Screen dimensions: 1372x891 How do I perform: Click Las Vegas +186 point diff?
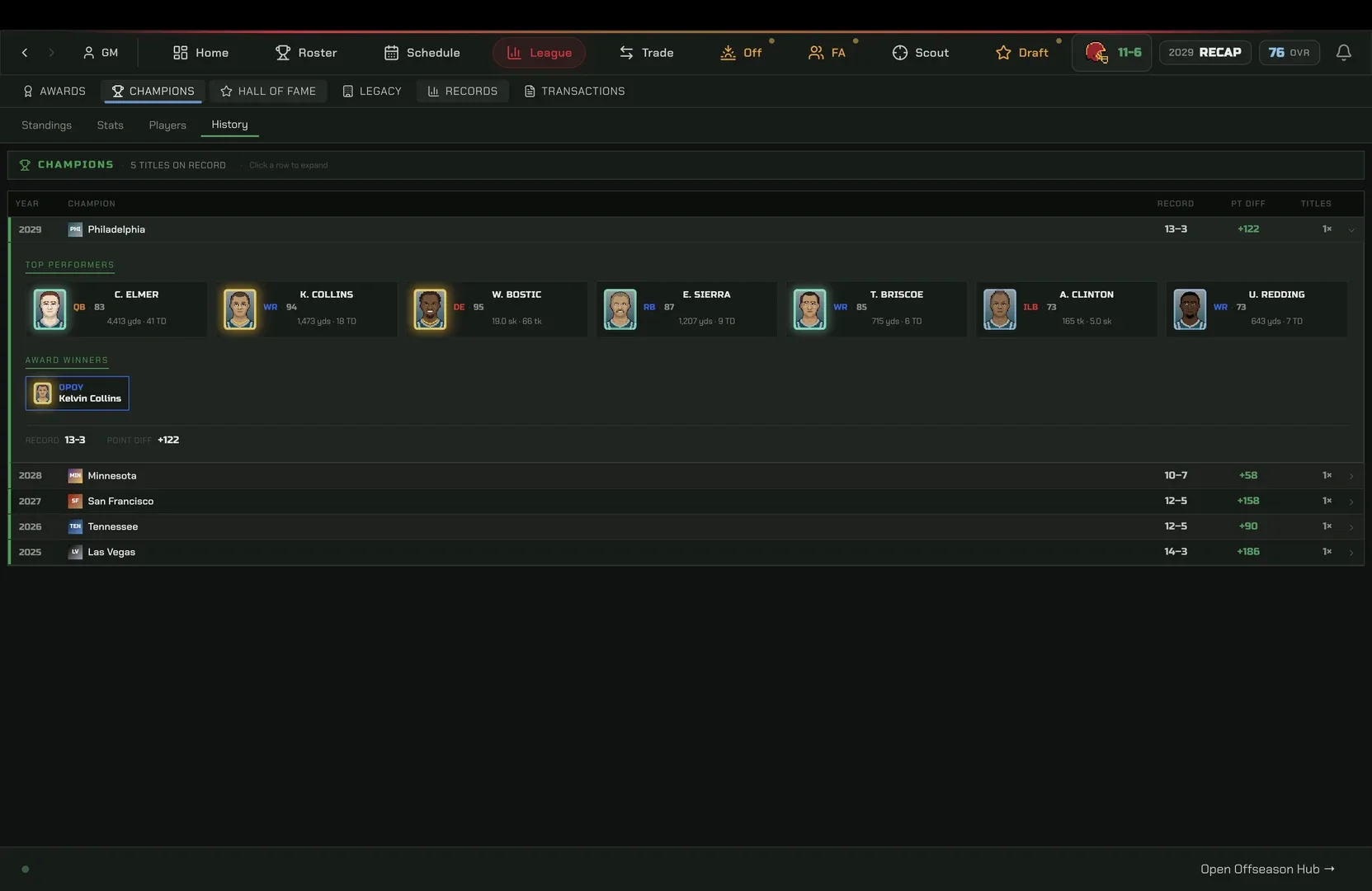tap(1248, 552)
